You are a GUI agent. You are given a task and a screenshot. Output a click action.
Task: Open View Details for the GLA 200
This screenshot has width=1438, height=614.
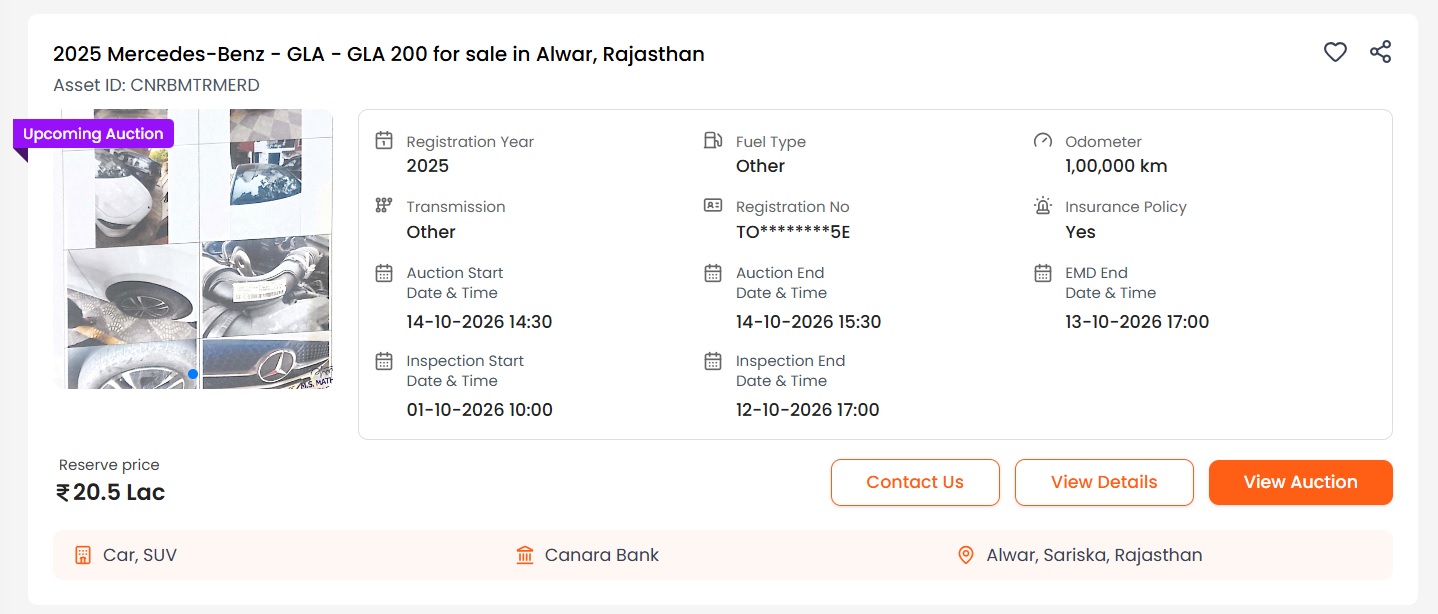coord(1104,482)
